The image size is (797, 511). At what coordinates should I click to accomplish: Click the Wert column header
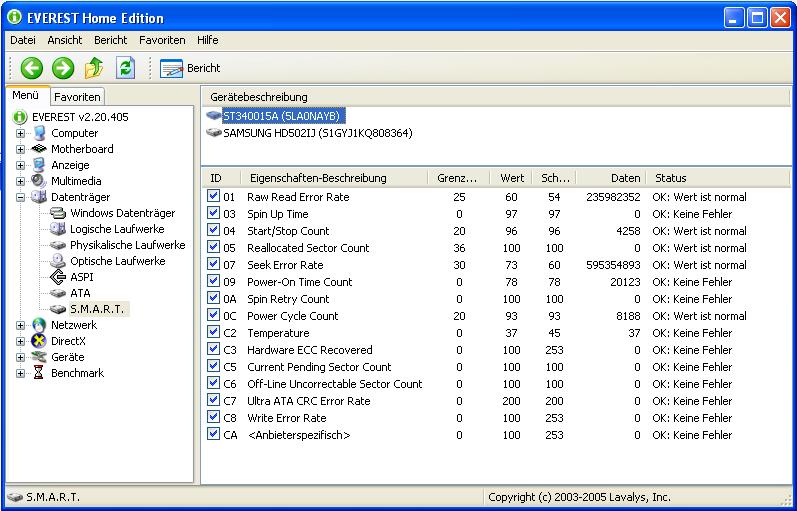(x=510, y=178)
